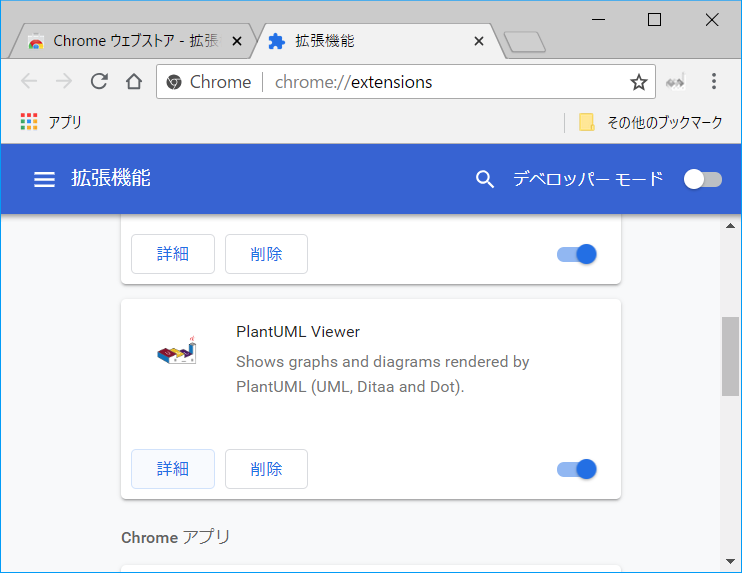The image size is (742, 573).
Task: Maximize the Chrome window
Action: (654, 20)
